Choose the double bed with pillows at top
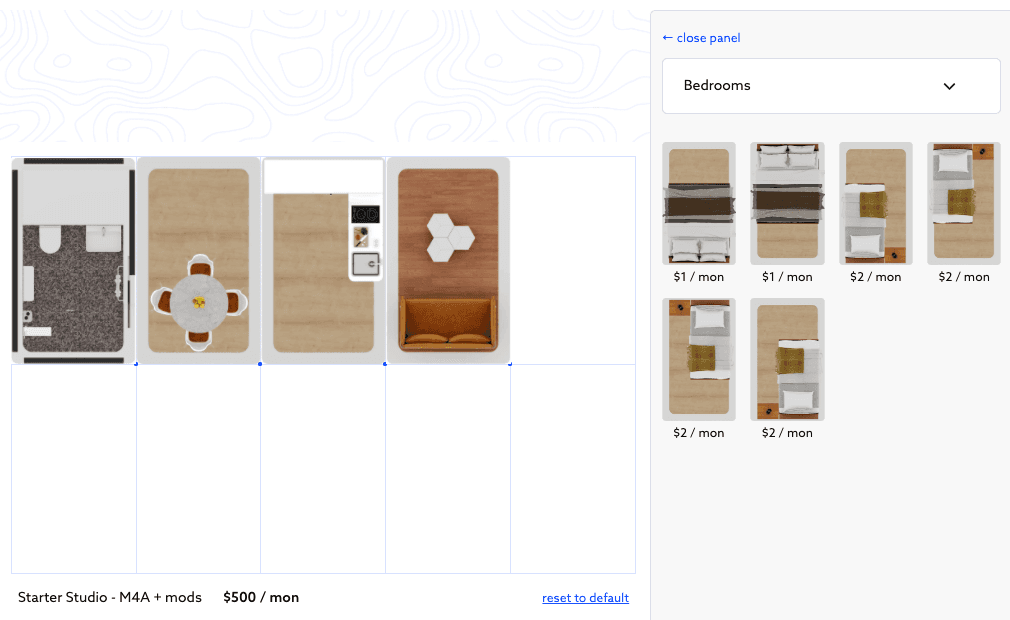 pos(787,203)
